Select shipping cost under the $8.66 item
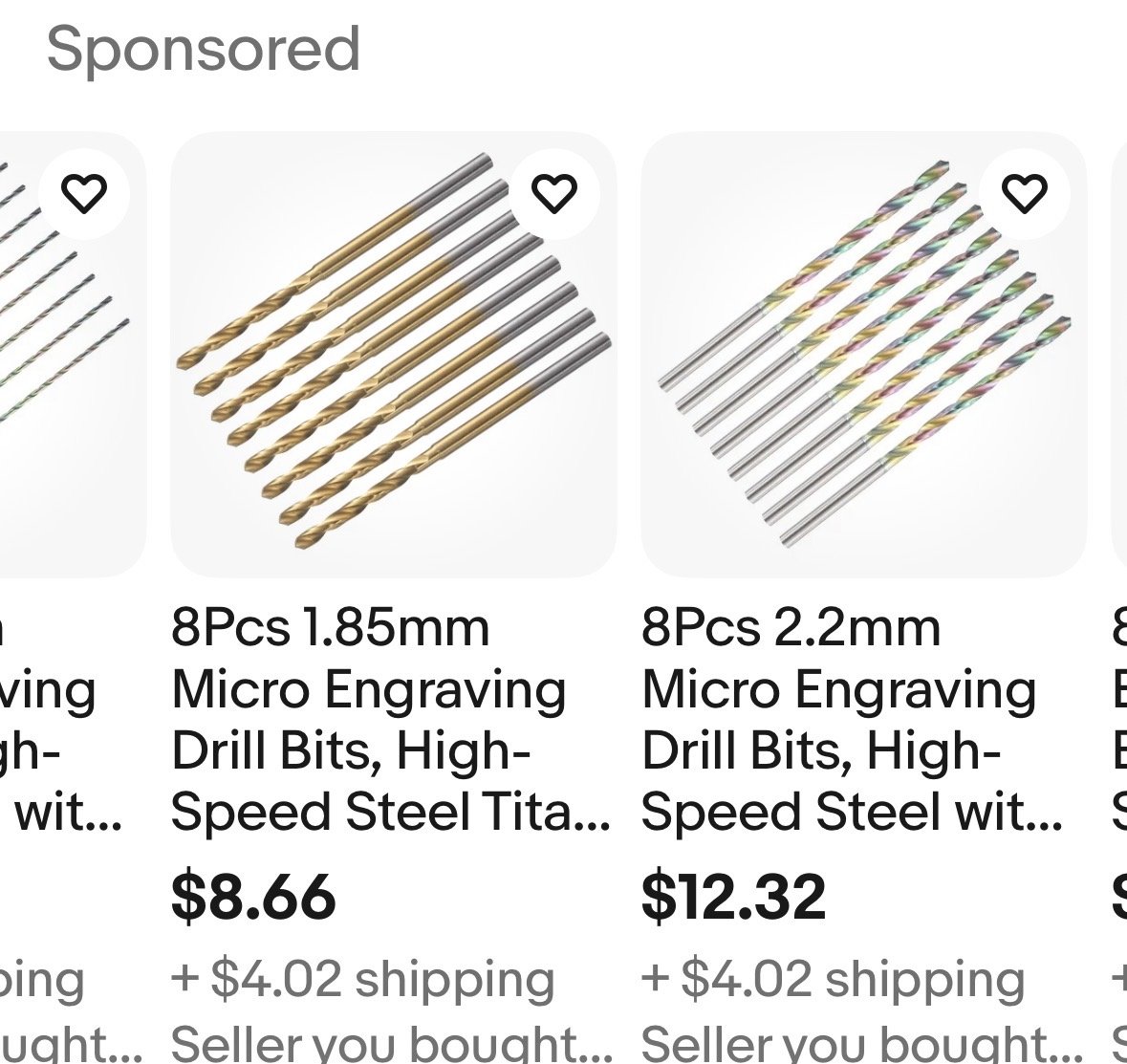The height and width of the screenshot is (1064, 1127). point(363,979)
